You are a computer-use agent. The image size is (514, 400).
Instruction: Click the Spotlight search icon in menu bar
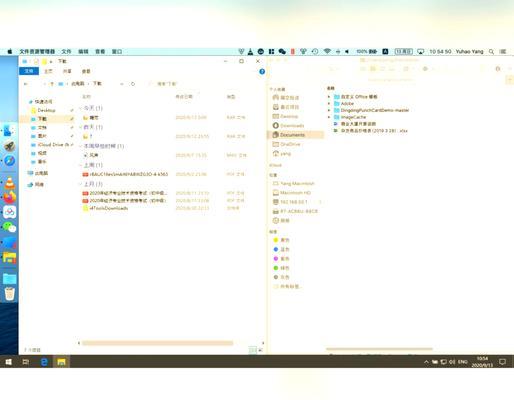click(491, 52)
